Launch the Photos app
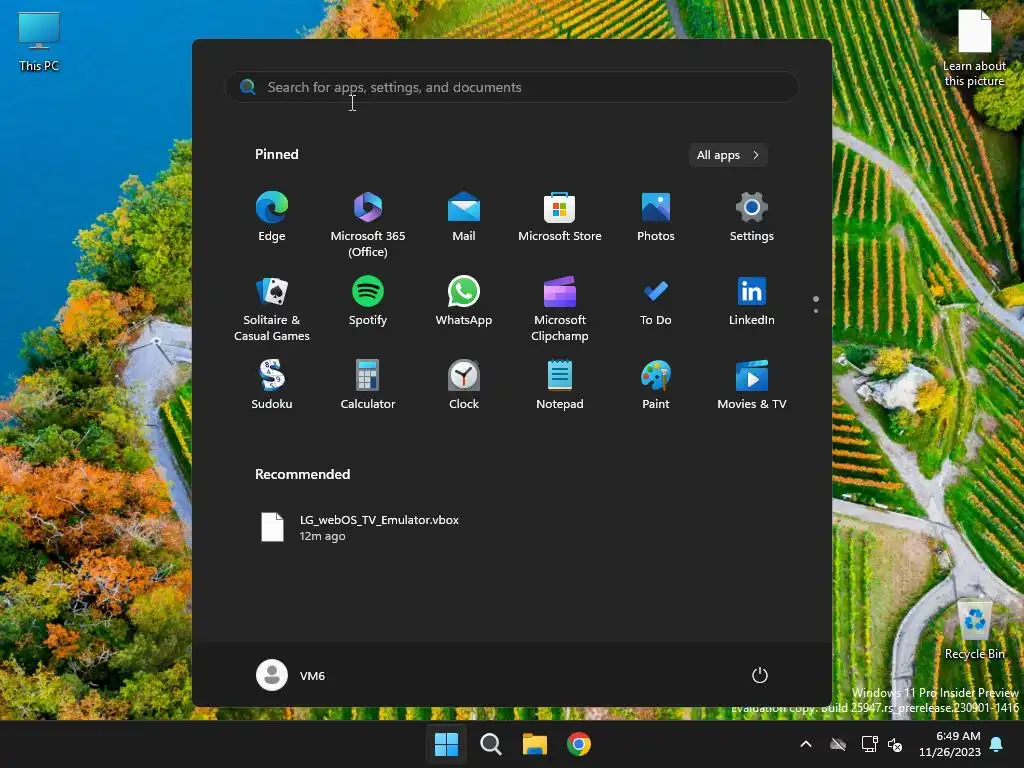This screenshot has width=1024, height=768. point(656,217)
